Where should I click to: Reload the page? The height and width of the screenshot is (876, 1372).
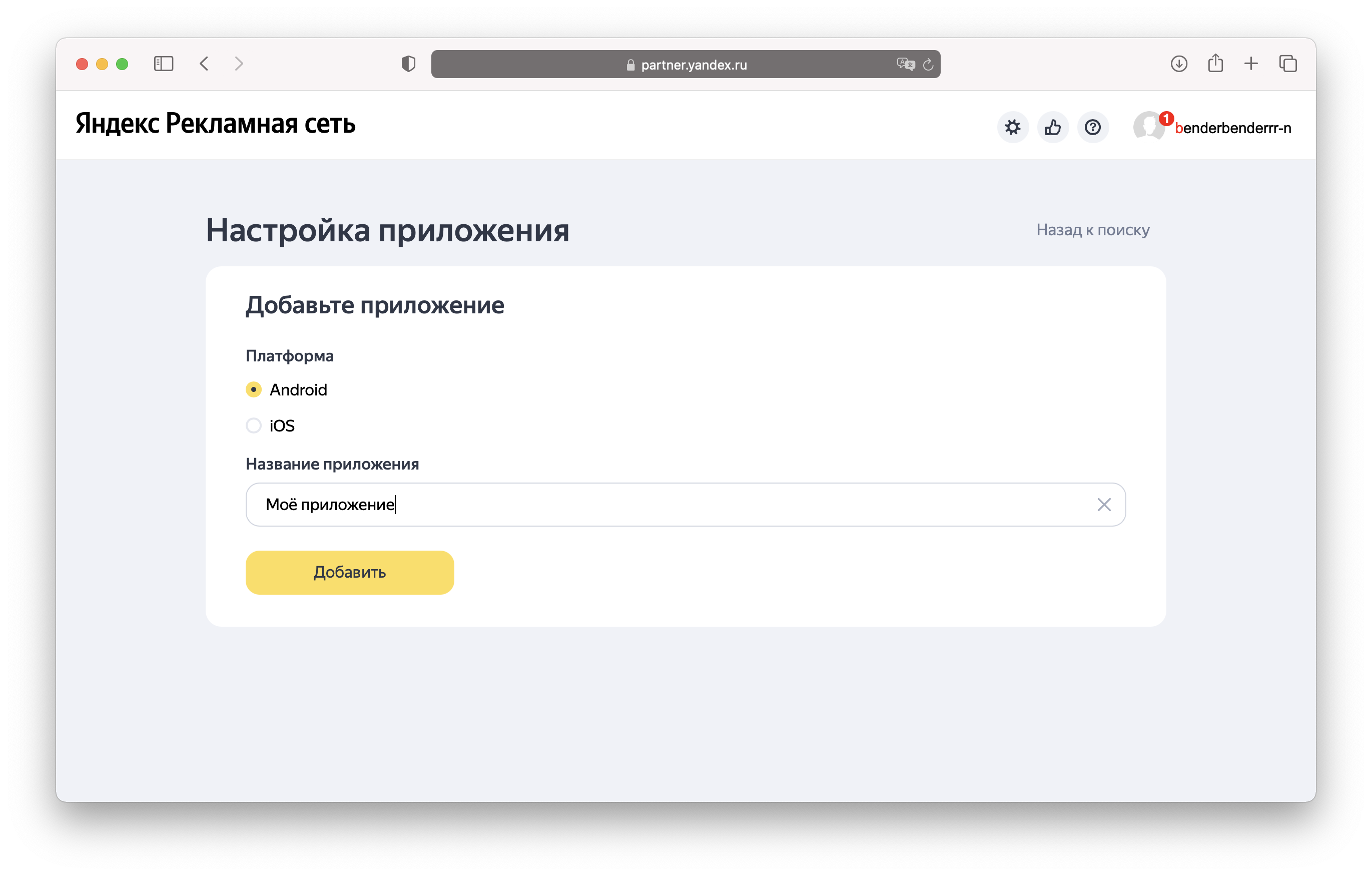pos(928,65)
